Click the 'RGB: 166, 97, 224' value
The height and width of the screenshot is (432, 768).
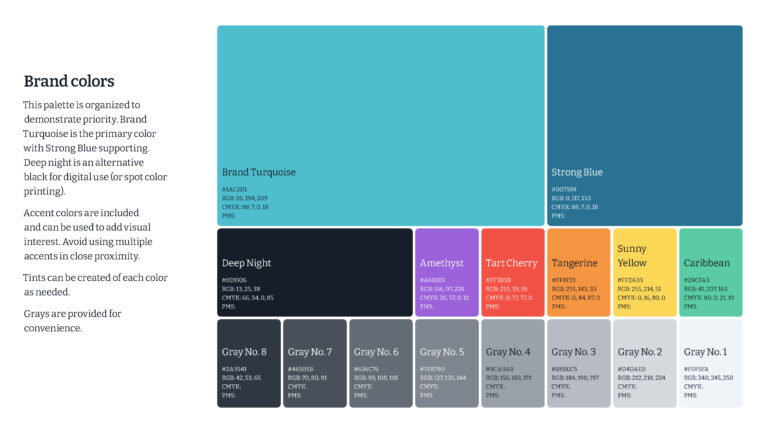click(442, 289)
